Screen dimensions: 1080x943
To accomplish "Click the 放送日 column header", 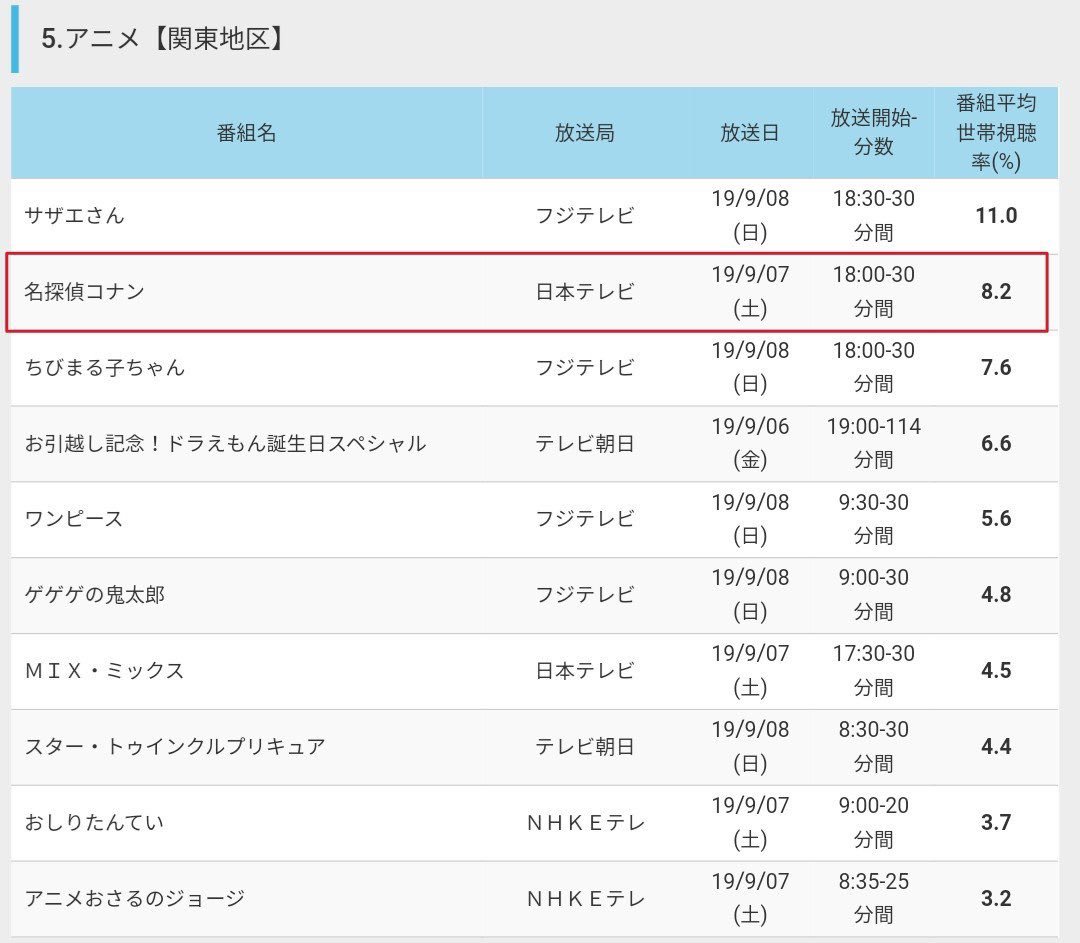I will (x=750, y=132).
